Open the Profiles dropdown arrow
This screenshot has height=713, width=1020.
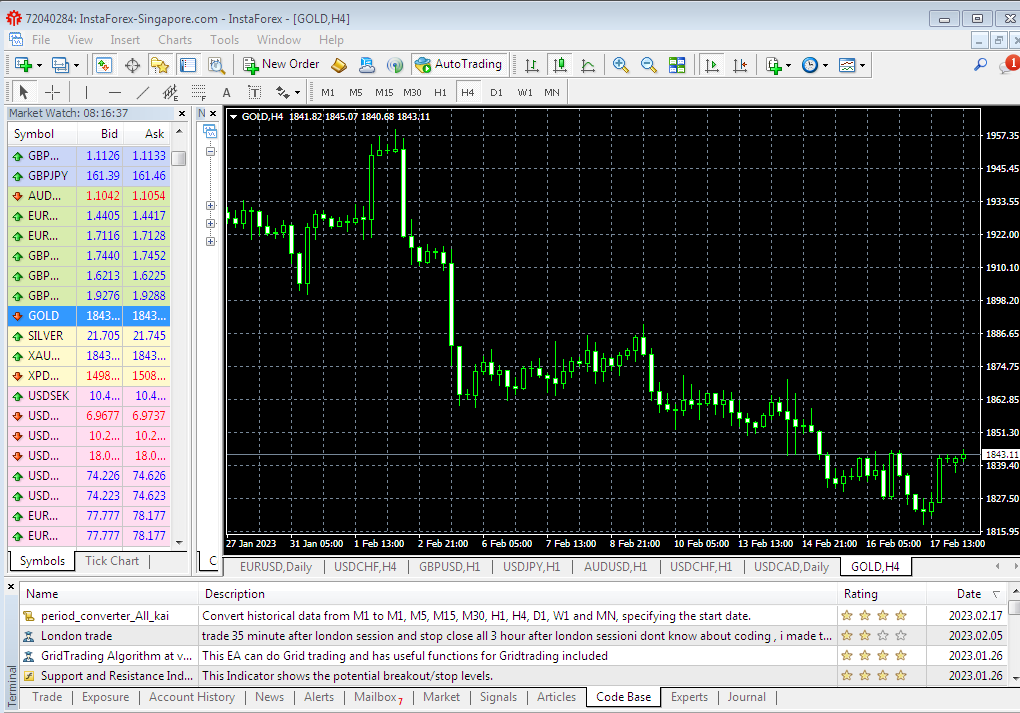click(x=76, y=66)
